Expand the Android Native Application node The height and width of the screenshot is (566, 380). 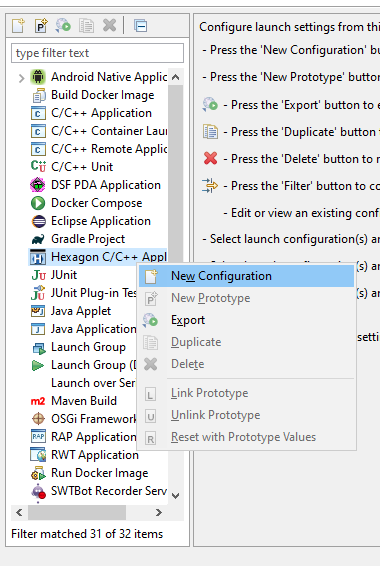coord(21,78)
